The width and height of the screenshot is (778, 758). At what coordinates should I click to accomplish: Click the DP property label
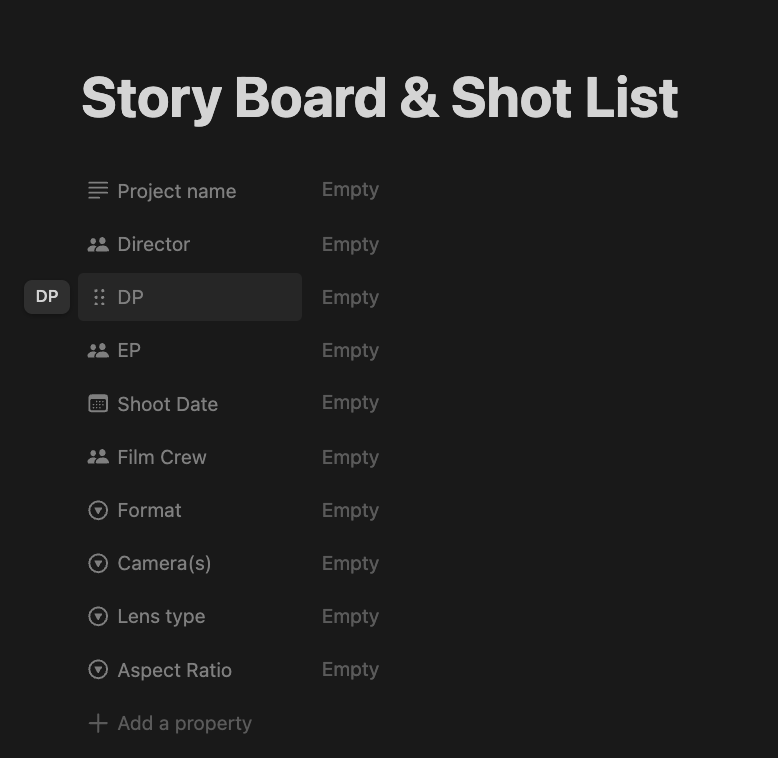(131, 297)
